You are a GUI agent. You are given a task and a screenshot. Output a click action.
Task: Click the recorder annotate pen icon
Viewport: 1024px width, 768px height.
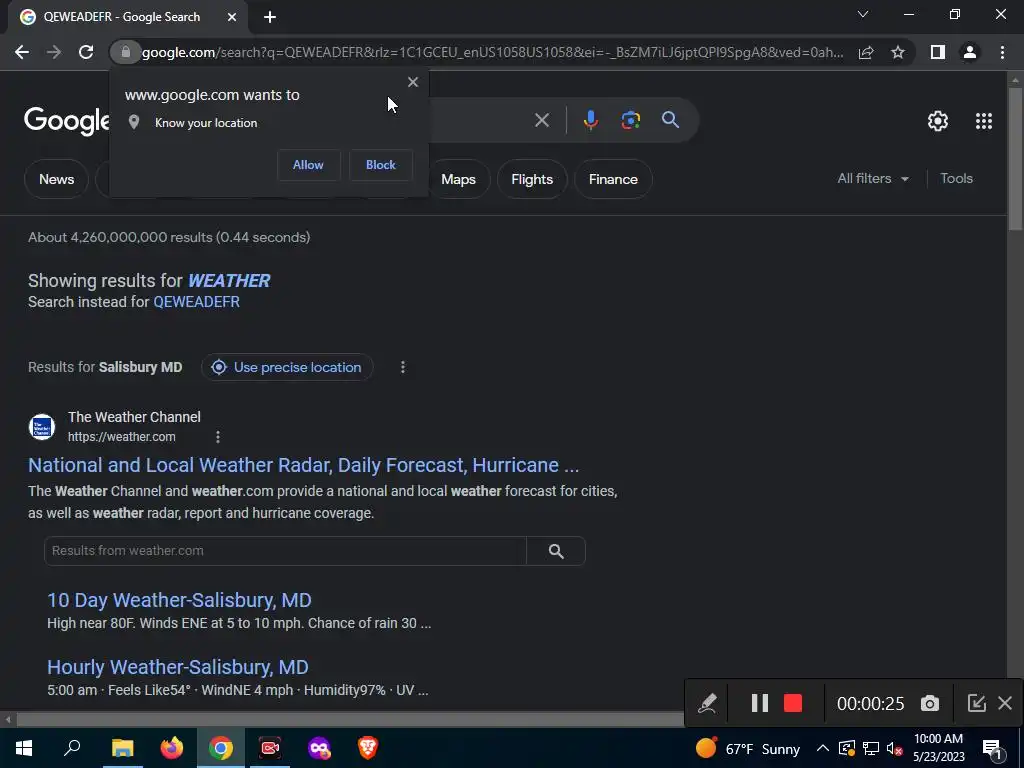click(x=707, y=703)
